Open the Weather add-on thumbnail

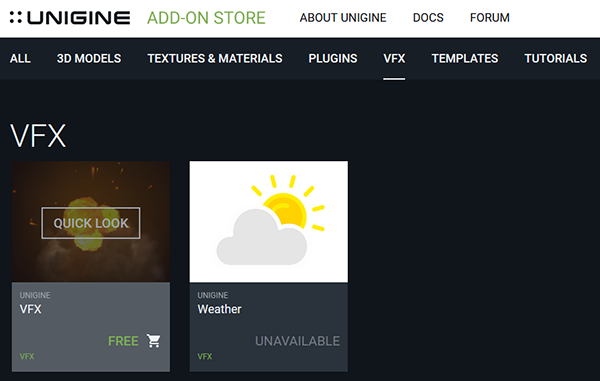[269, 221]
